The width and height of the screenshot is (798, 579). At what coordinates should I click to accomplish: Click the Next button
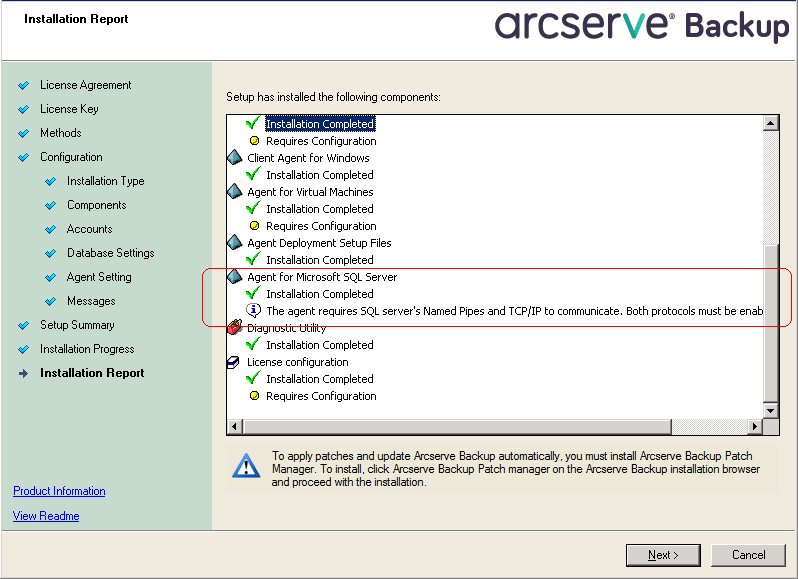coord(663,555)
